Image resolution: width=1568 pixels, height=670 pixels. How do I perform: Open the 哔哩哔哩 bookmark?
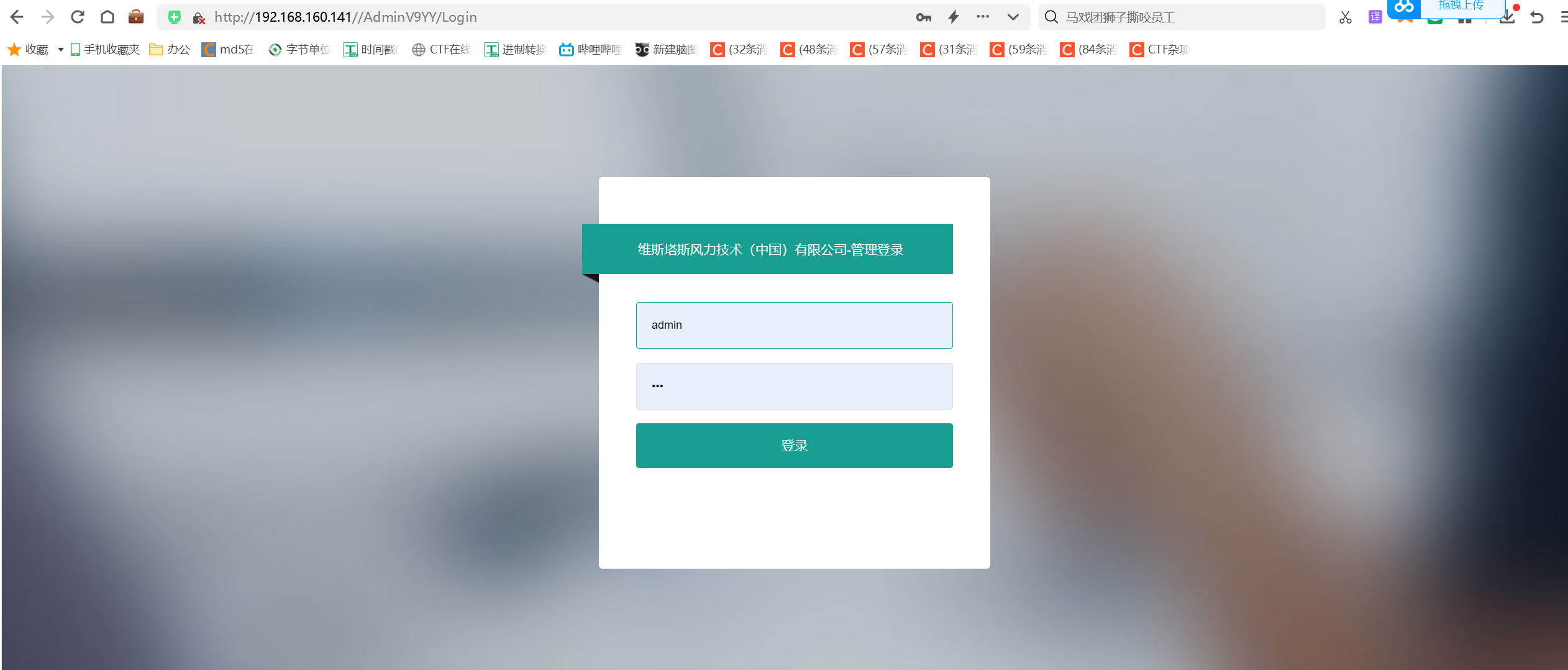(590, 49)
